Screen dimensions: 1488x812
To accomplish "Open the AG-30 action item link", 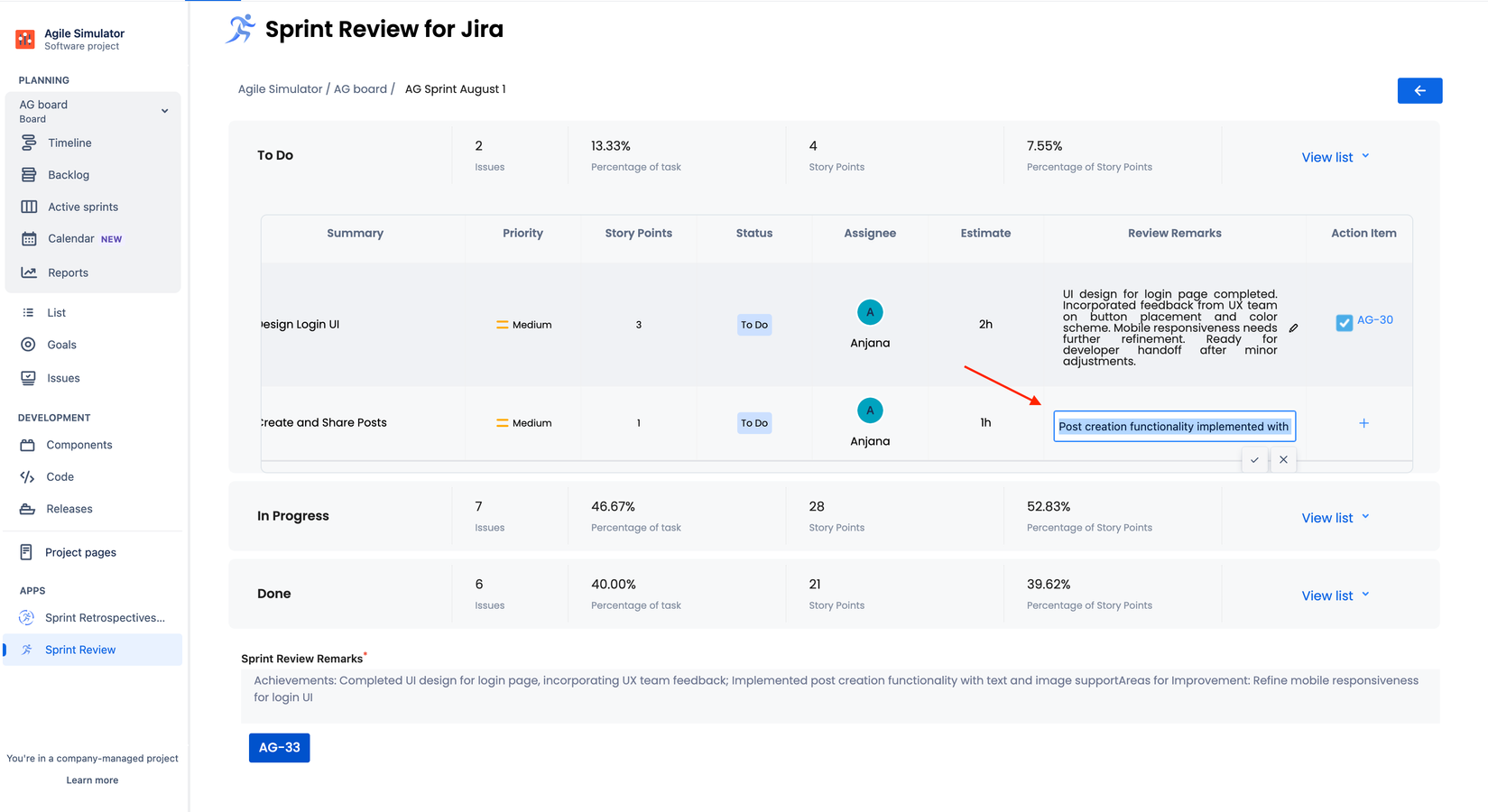I will click(x=1375, y=320).
